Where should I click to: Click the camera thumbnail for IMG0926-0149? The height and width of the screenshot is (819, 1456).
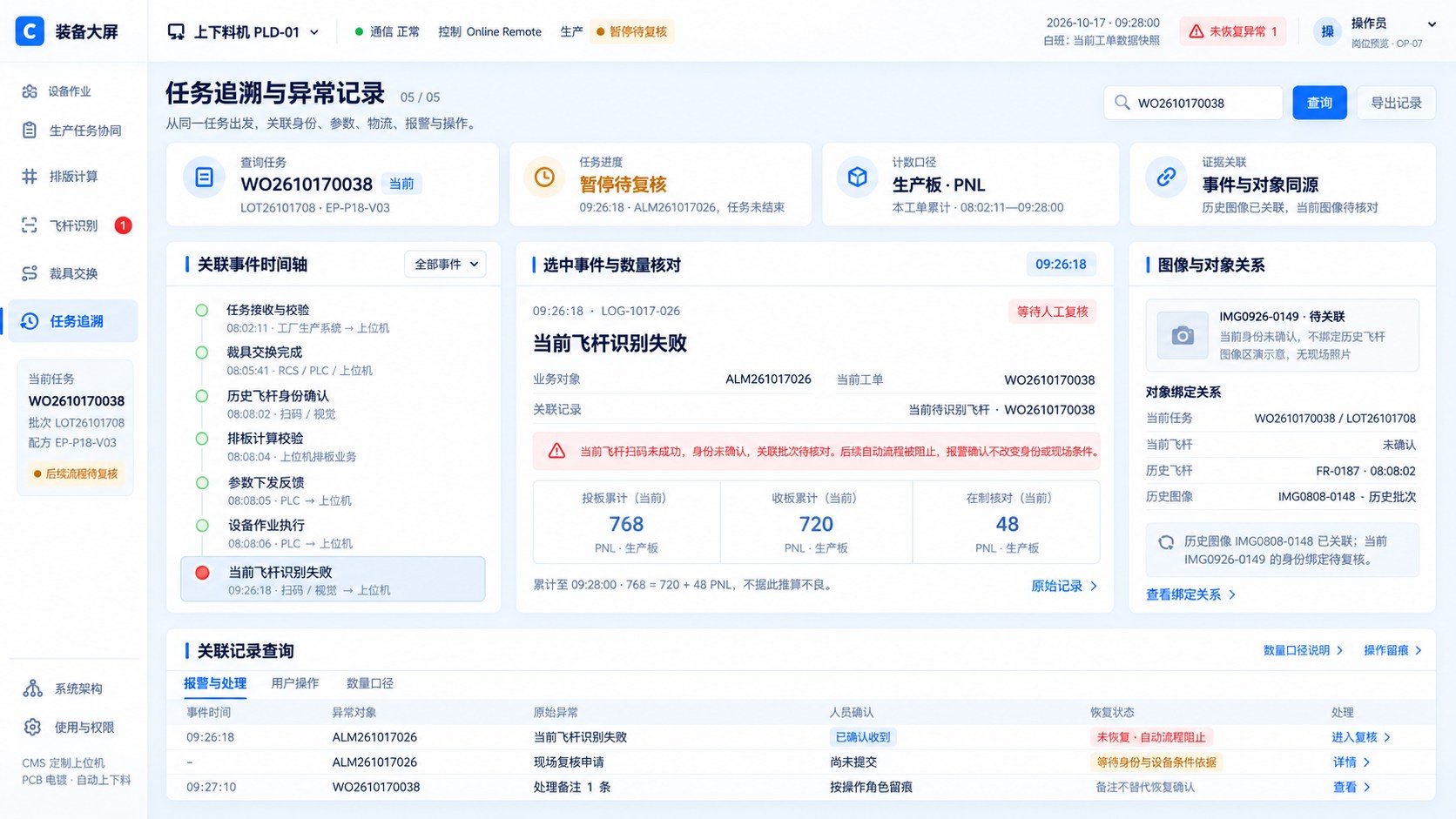(x=1183, y=336)
